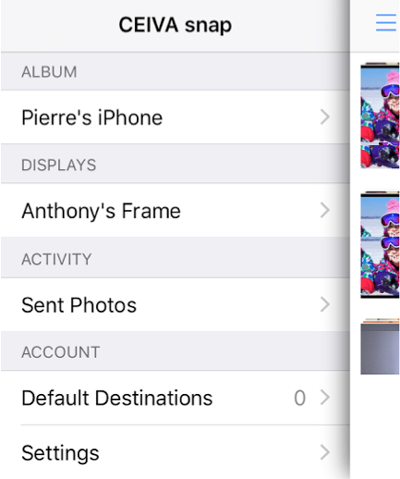
Task: Tap the blue hamburger menu icon
Action: (386, 23)
